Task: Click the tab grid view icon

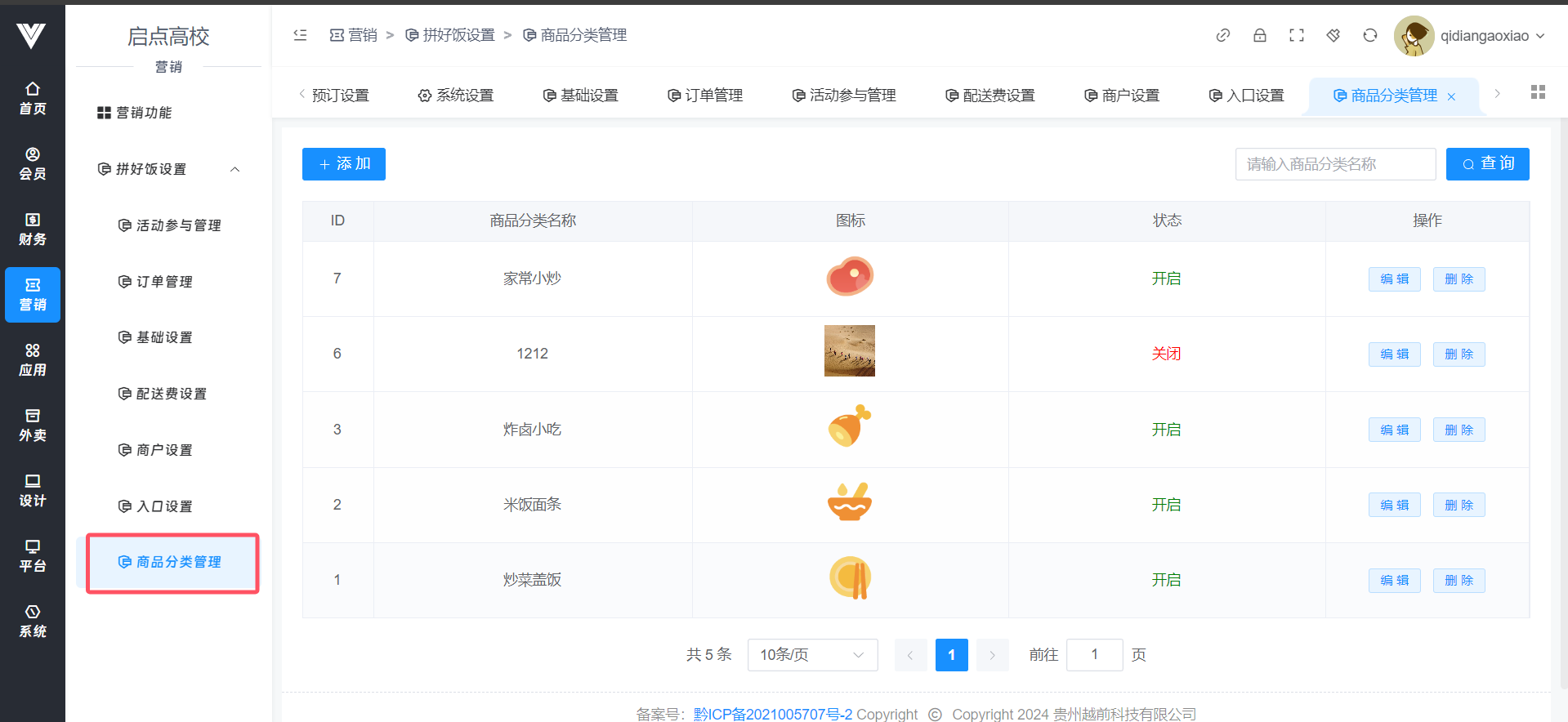Action: click(1537, 92)
